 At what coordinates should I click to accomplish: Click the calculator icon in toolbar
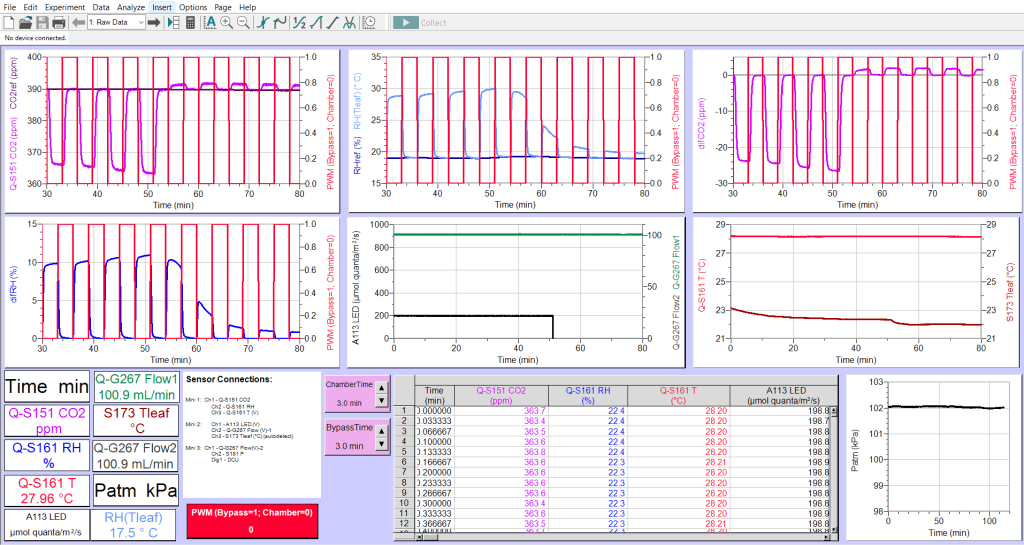click(190, 22)
